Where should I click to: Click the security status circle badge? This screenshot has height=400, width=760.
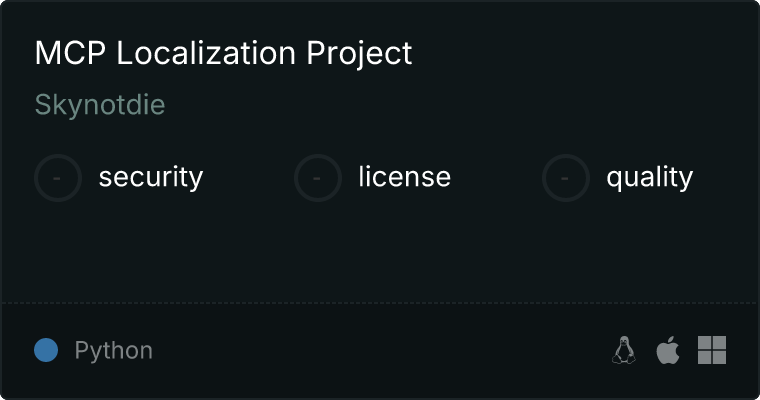tap(58, 178)
